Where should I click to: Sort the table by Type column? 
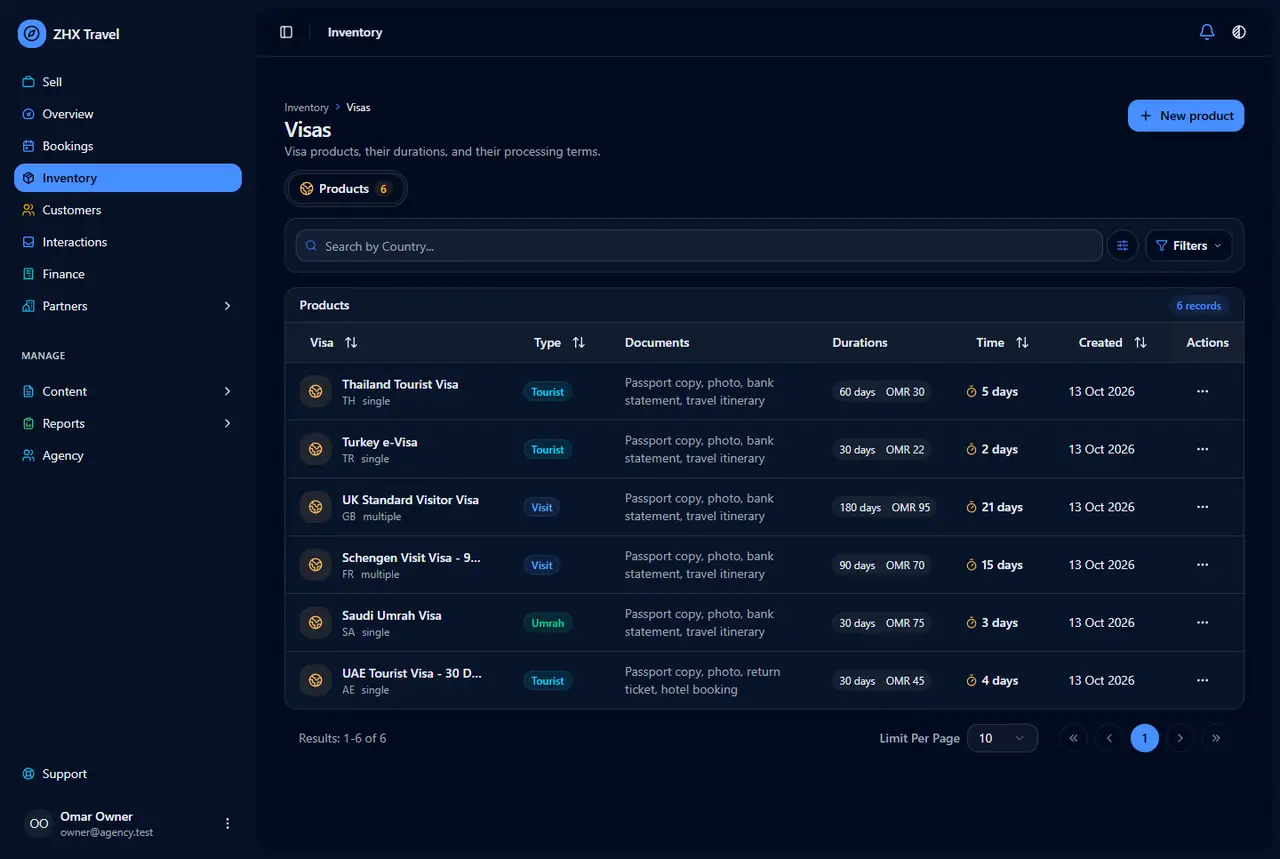pyautogui.click(x=578, y=343)
